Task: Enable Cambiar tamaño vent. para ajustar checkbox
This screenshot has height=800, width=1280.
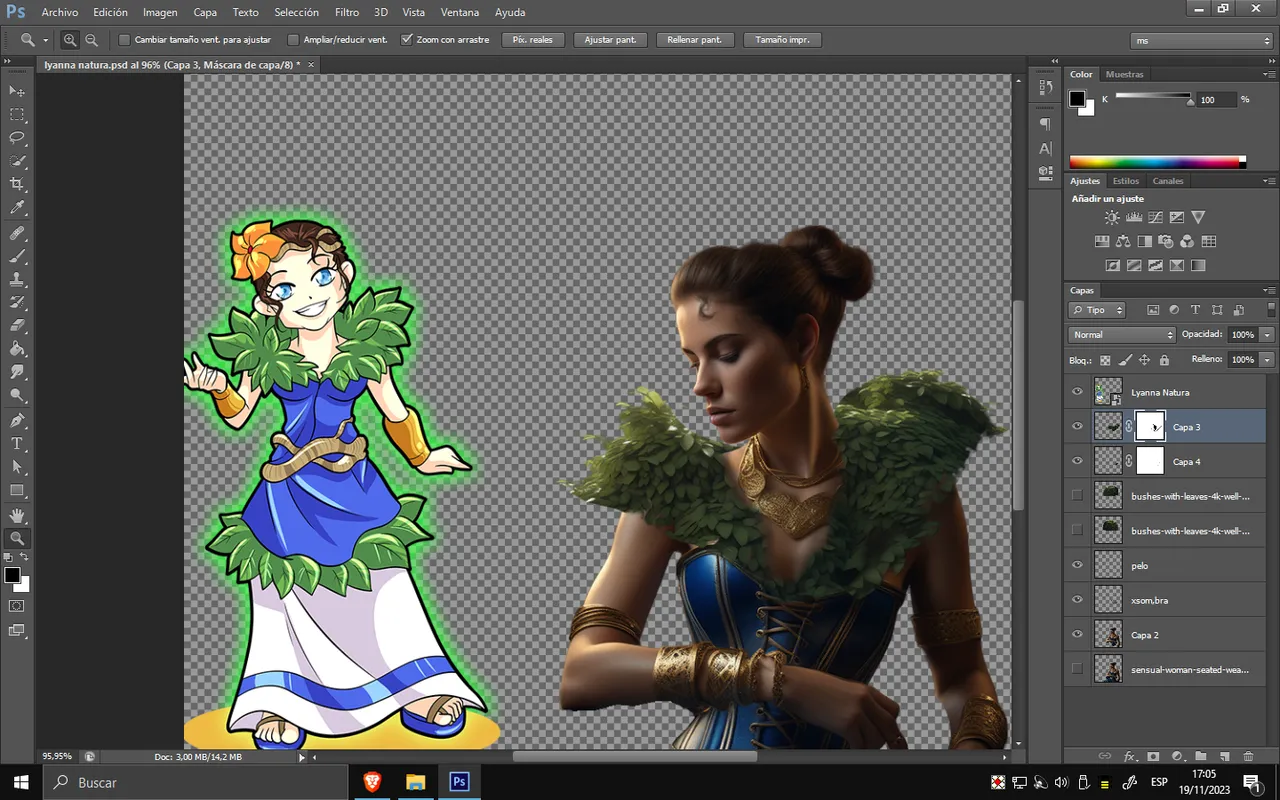Action: 125,40
